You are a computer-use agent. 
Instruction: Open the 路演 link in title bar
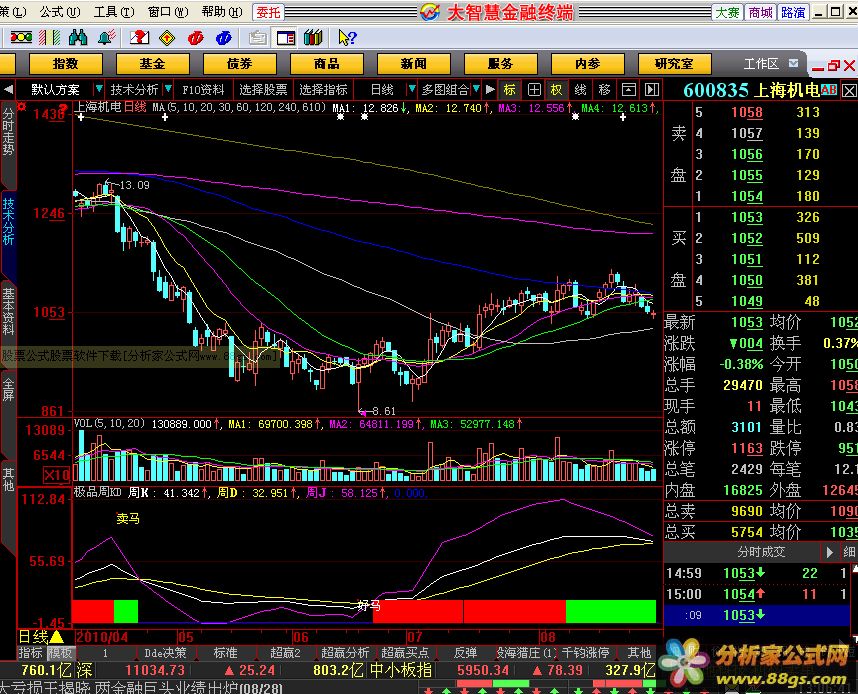pyautogui.click(x=793, y=12)
